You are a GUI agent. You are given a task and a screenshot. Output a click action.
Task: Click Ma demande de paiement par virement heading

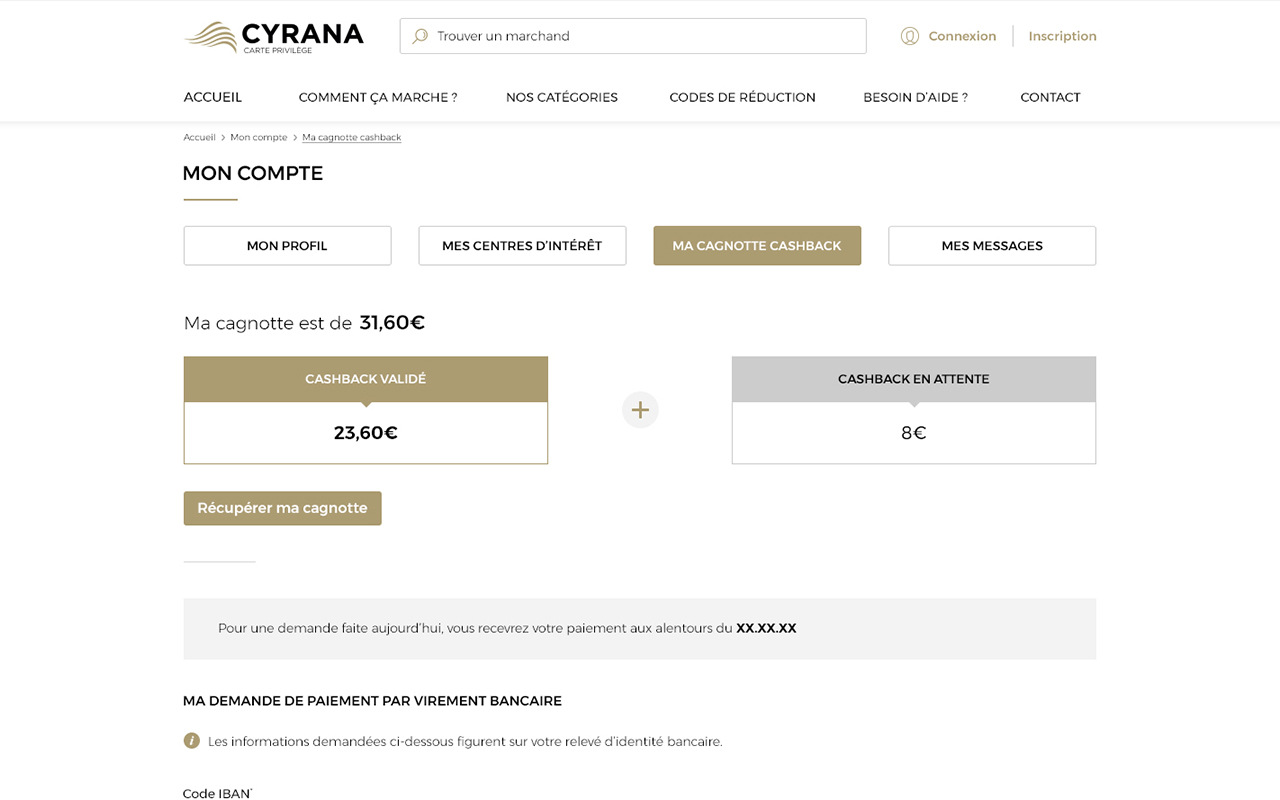(372, 701)
